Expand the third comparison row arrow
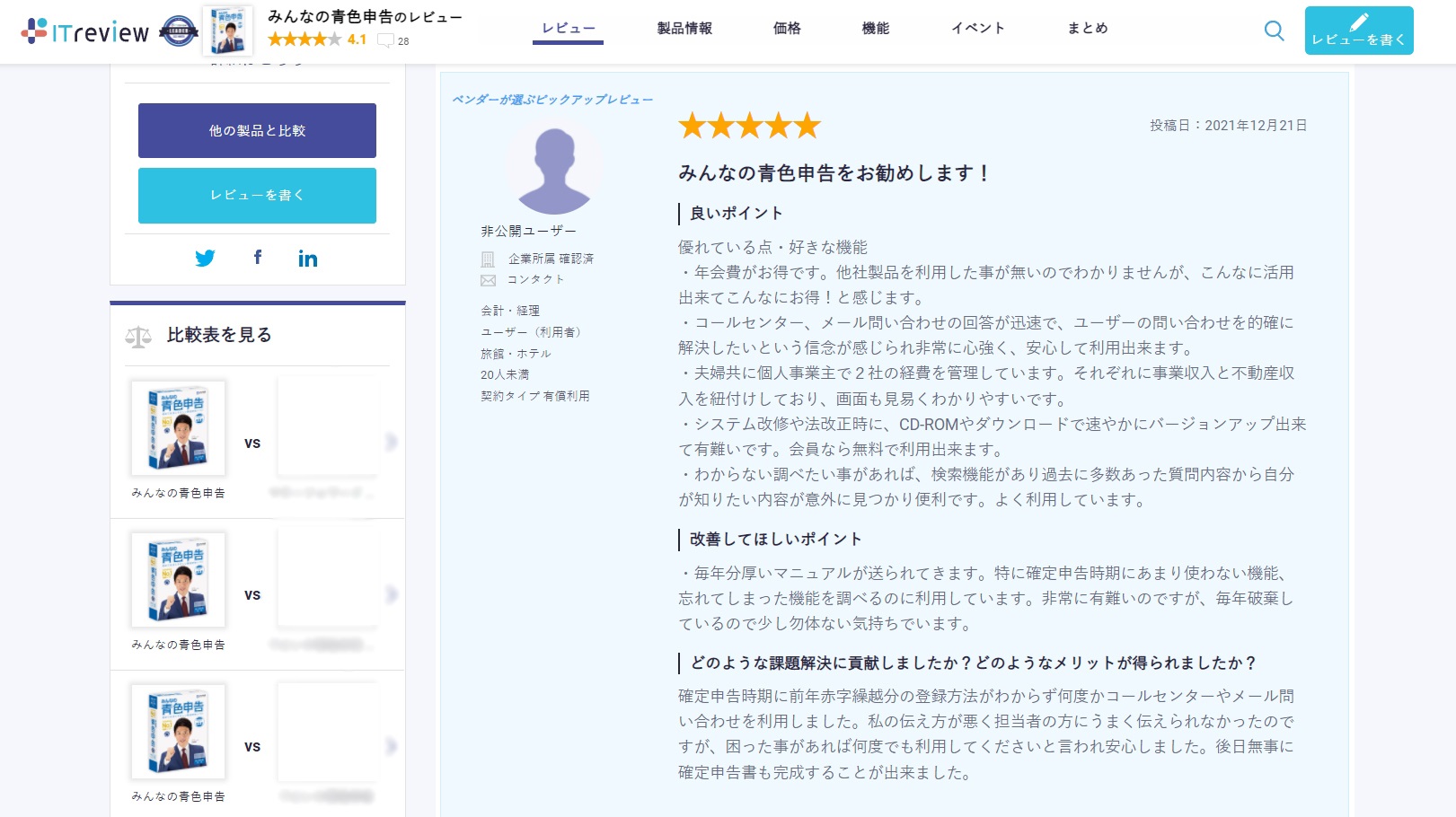This screenshot has height=817, width=1456. (x=391, y=746)
